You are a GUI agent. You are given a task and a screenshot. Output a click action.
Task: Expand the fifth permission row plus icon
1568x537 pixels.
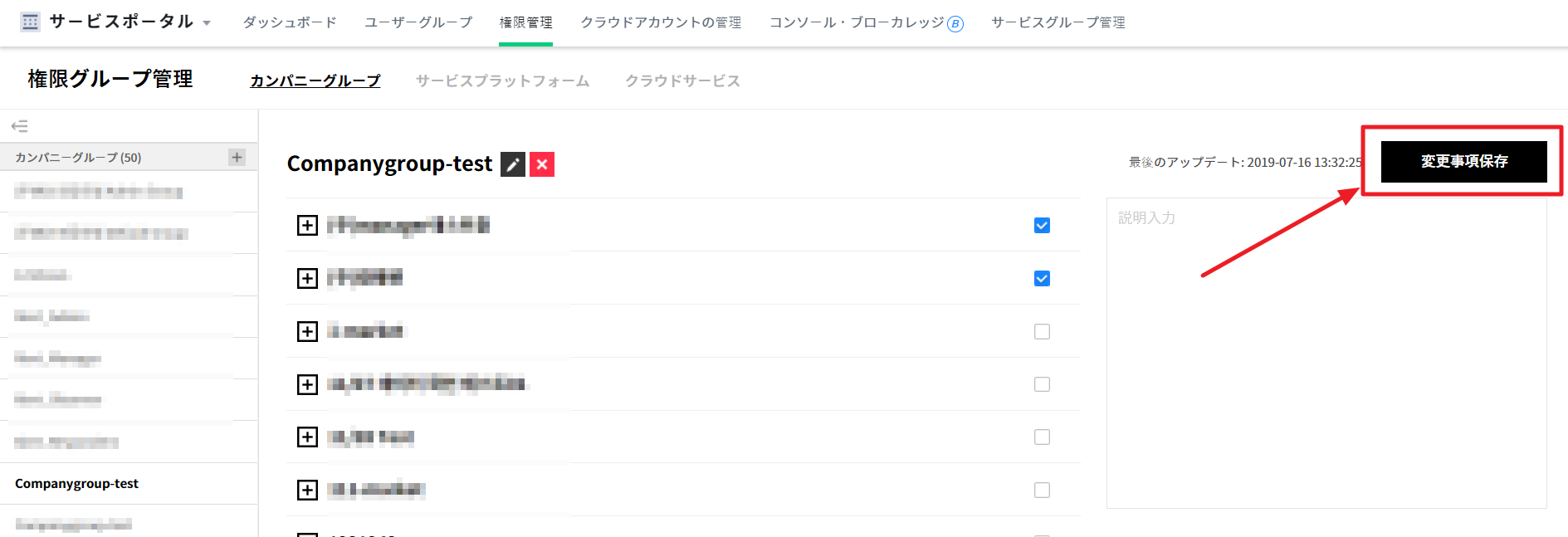click(307, 437)
